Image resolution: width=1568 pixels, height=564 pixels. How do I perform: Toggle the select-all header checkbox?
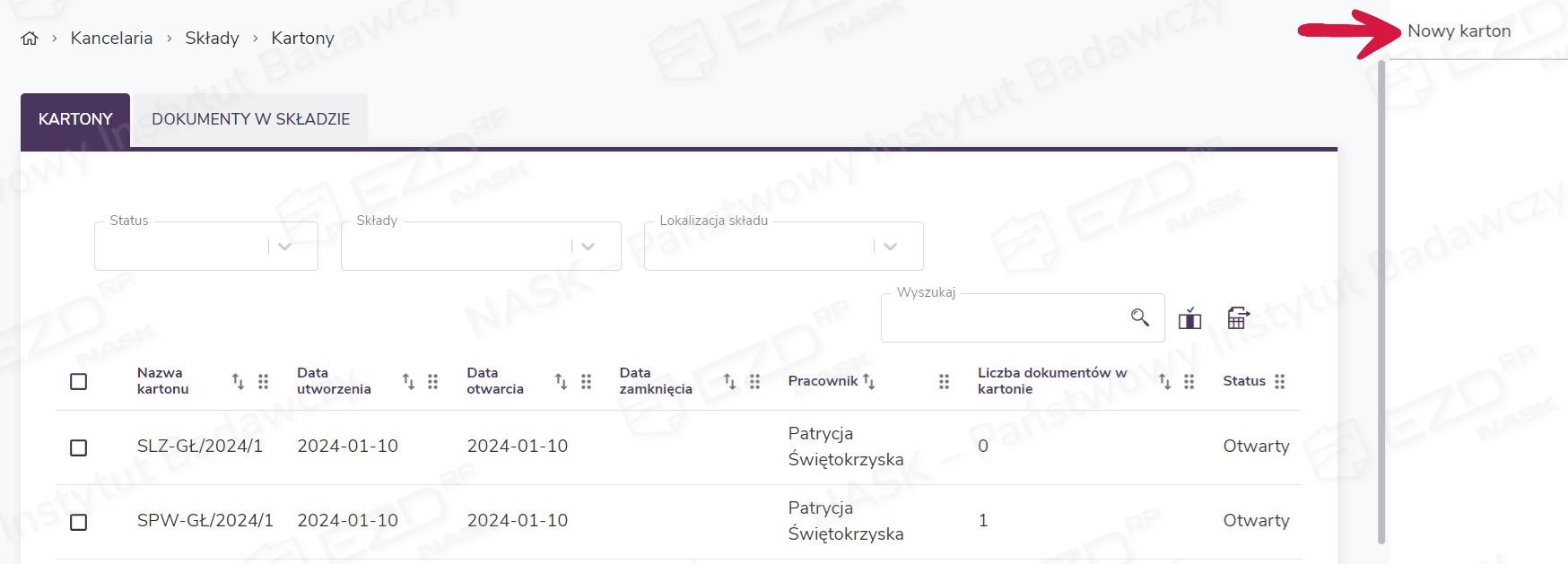point(79,381)
